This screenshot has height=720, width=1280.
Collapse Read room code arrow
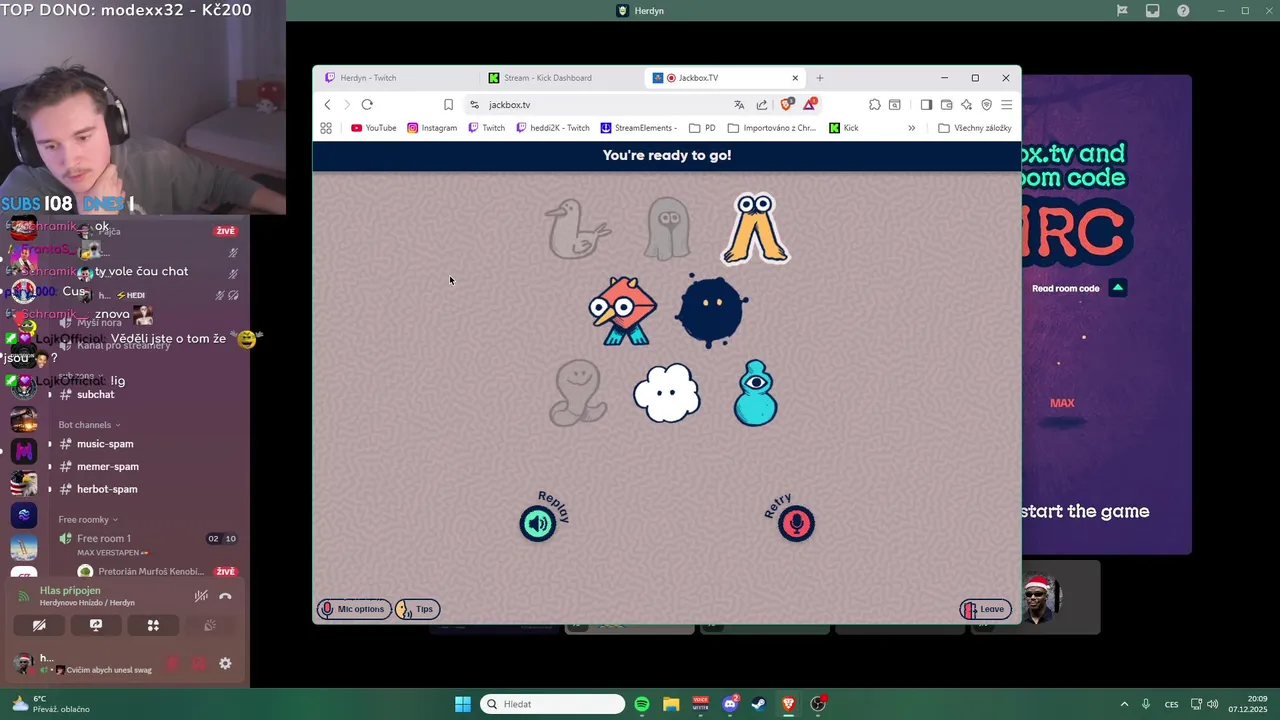click(x=1118, y=288)
